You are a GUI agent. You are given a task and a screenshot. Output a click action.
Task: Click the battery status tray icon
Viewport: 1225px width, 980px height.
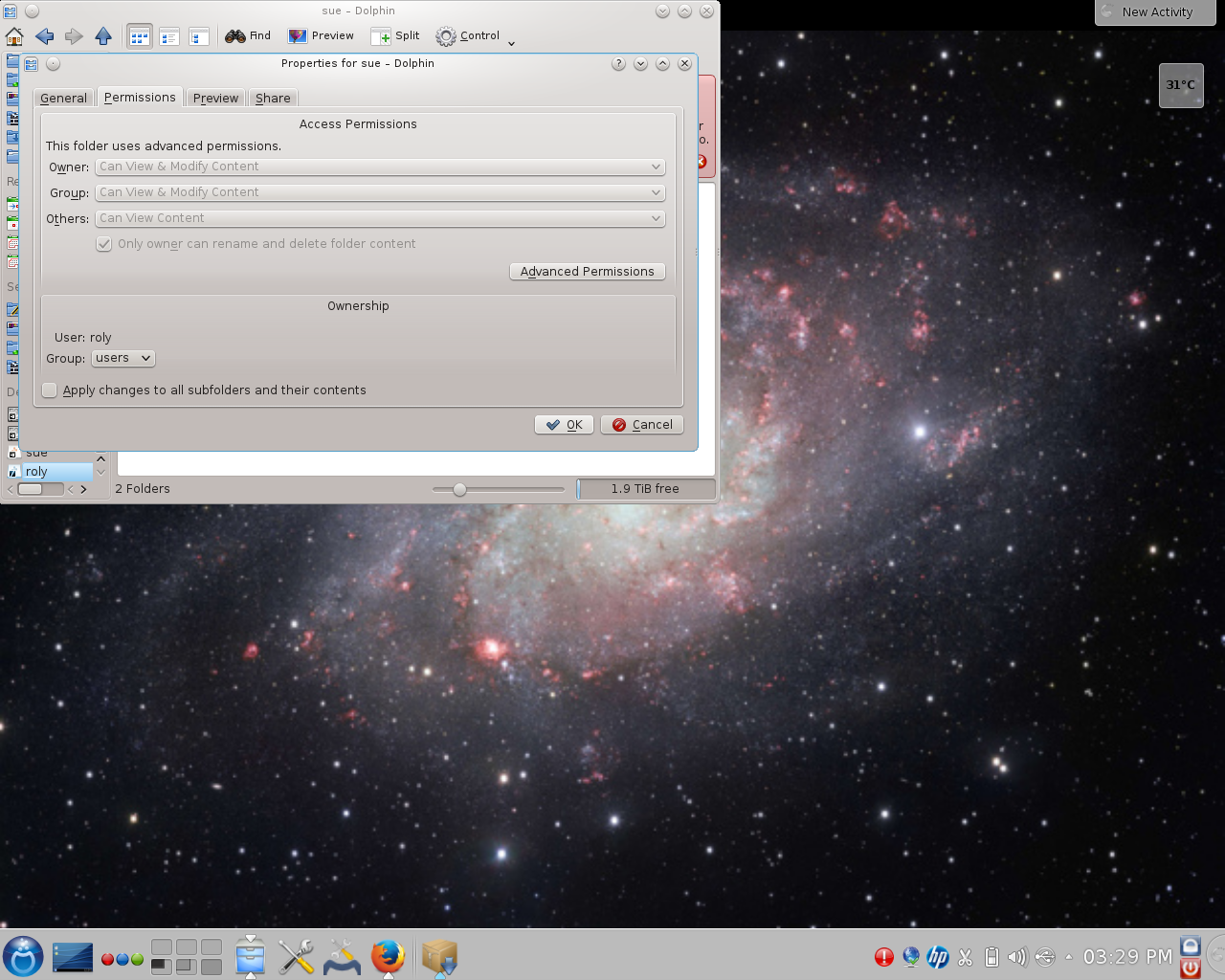[x=991, y=957]
